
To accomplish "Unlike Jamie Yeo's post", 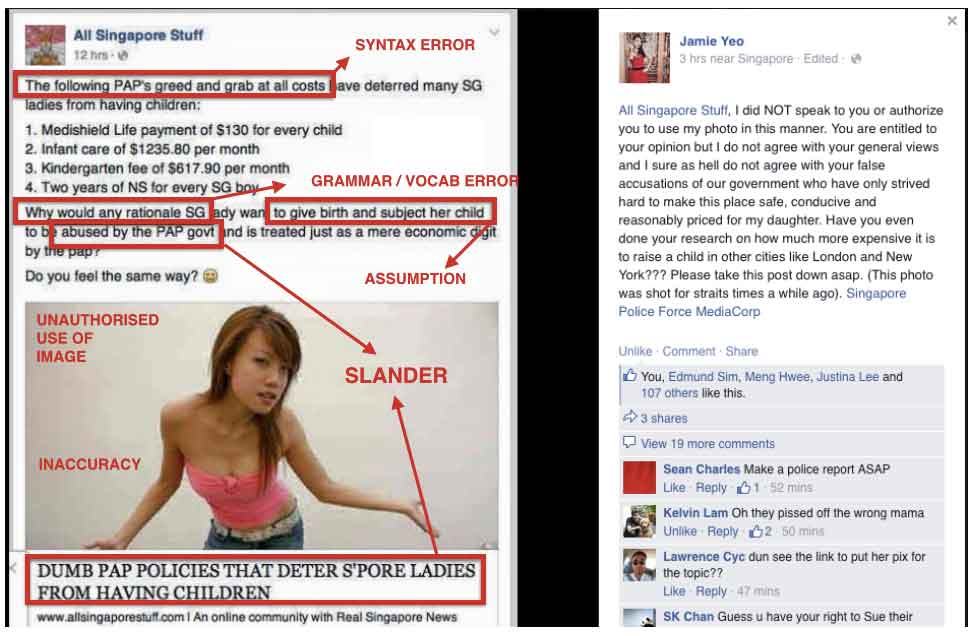I will 635,351.
